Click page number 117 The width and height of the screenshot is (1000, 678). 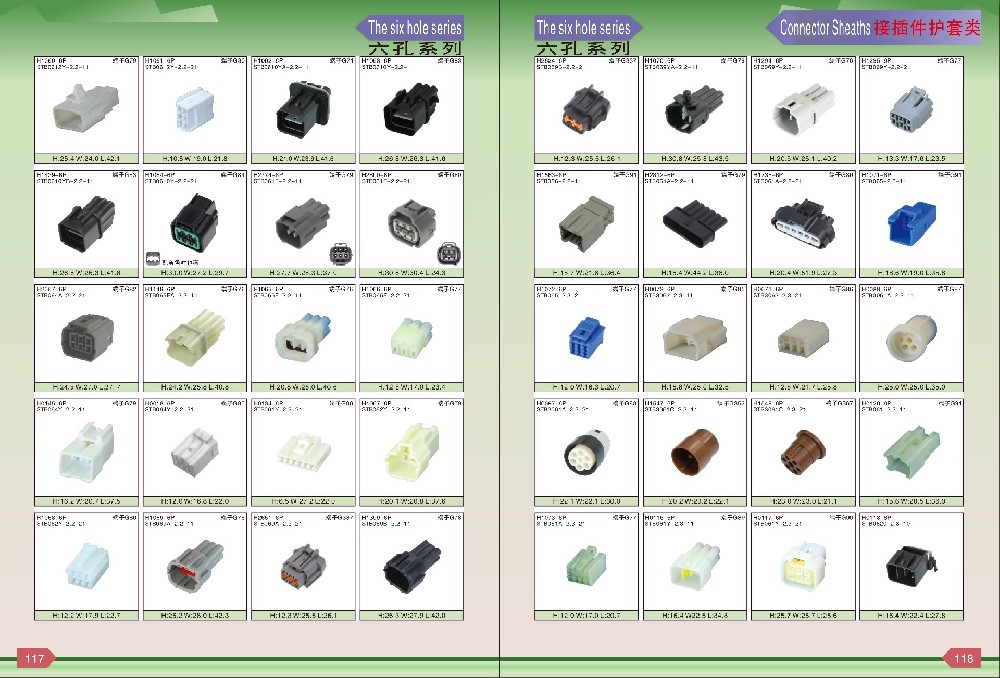click(x=34, y=658)
